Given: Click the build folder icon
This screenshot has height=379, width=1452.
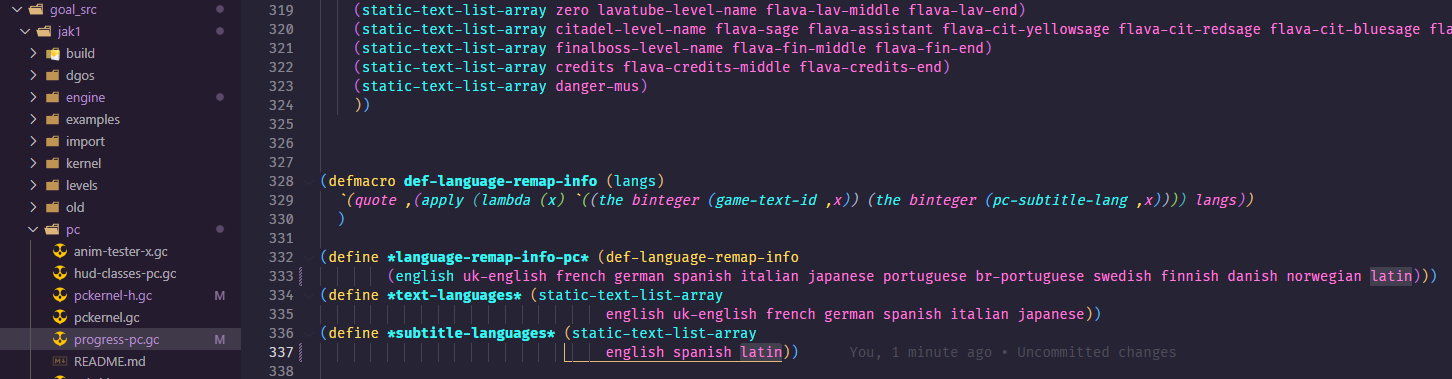Looking at the screenshot, I should point(53,54).
